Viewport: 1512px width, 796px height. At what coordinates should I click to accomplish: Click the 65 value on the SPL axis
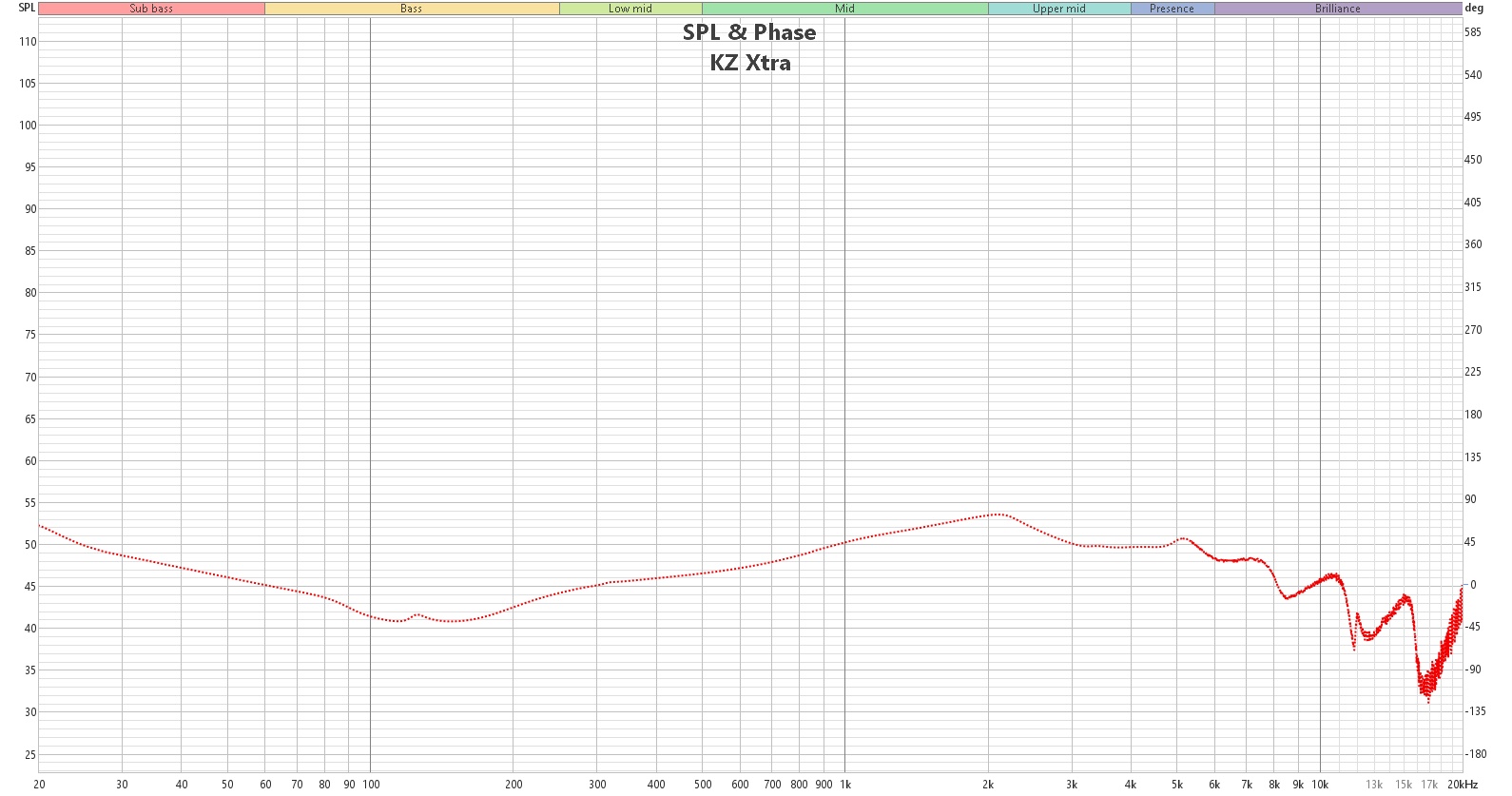coord(30,419)
